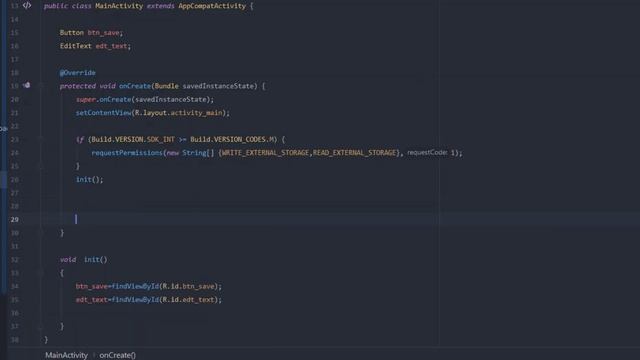Click the requestPermissions call
Viewport: 640px width, 360px height.
pos(127,153)
